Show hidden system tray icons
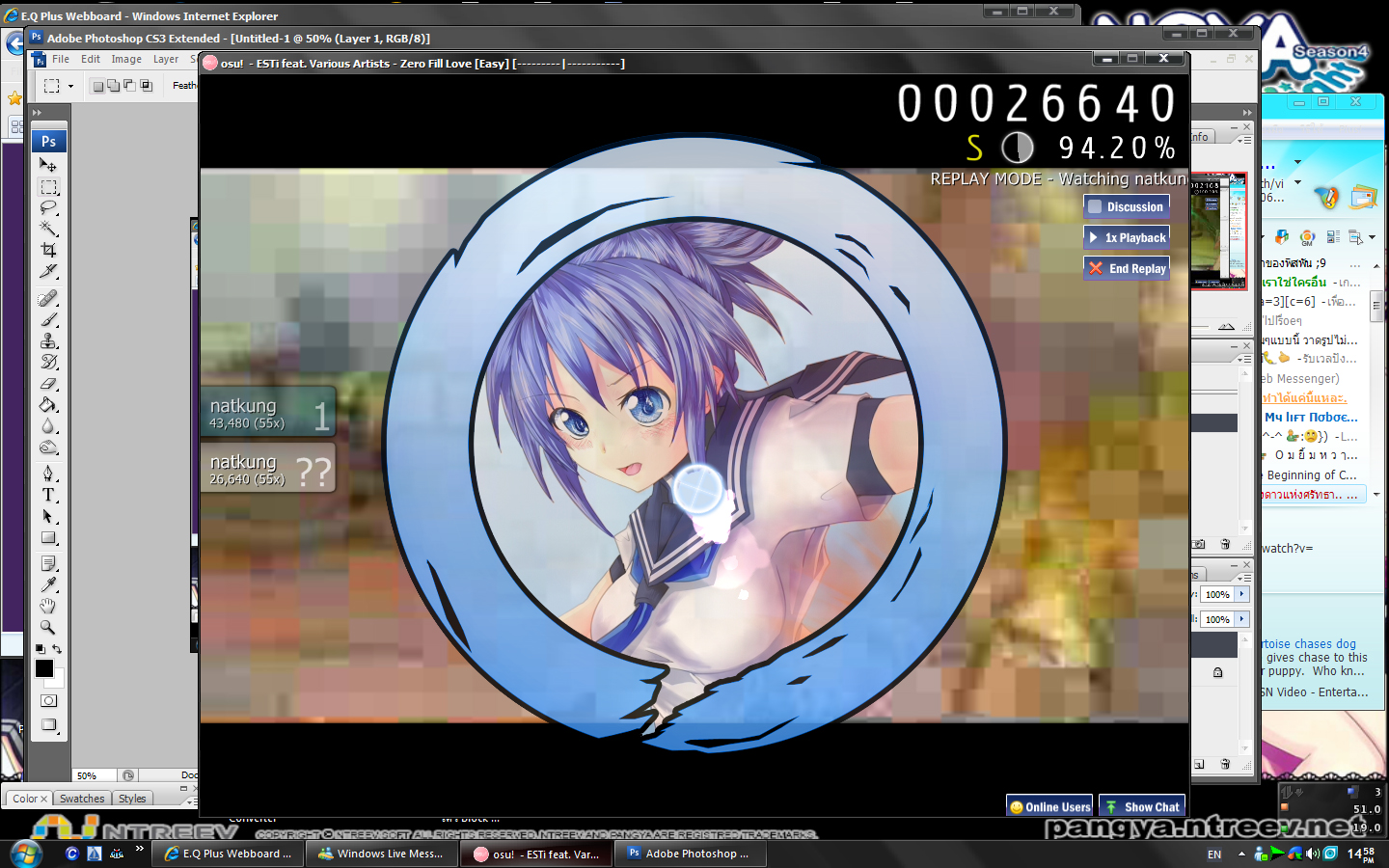 point(1241,854)
